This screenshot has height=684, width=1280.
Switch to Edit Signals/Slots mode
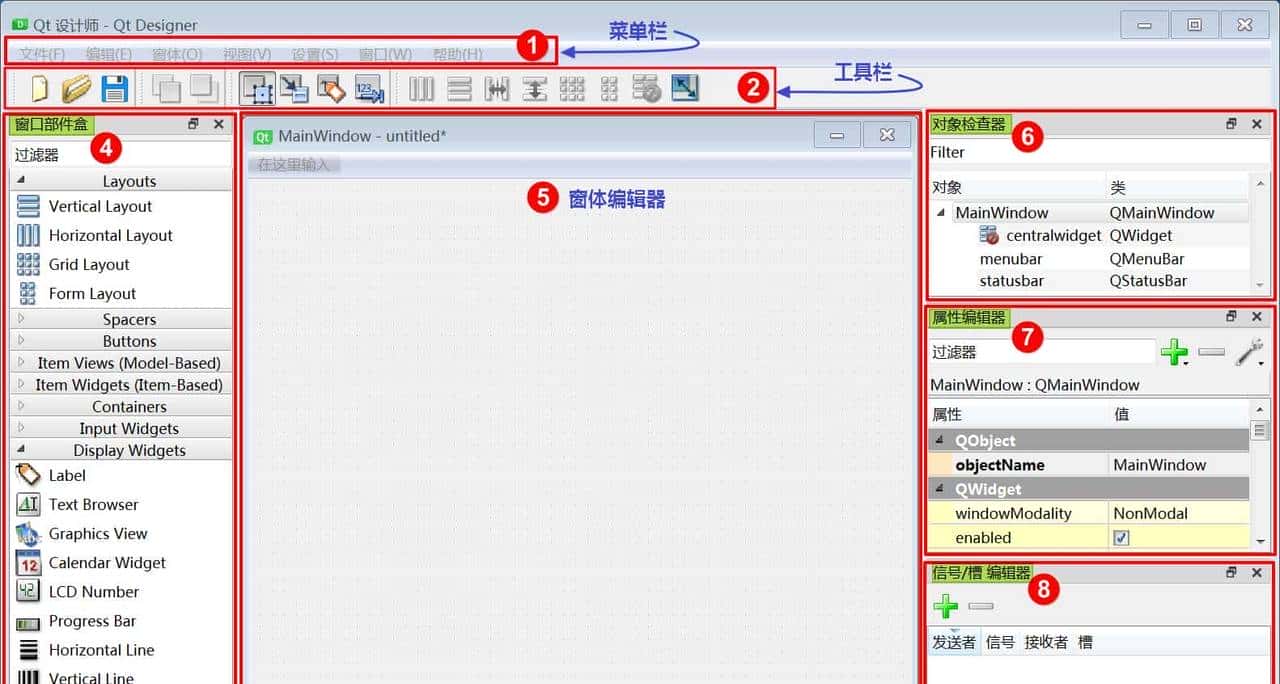[x=296, y=88]
